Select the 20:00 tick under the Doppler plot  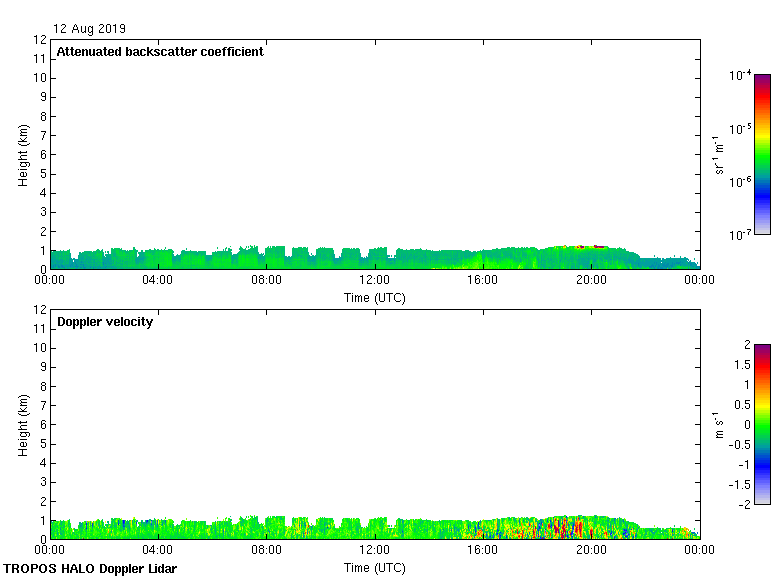point(591,550)
